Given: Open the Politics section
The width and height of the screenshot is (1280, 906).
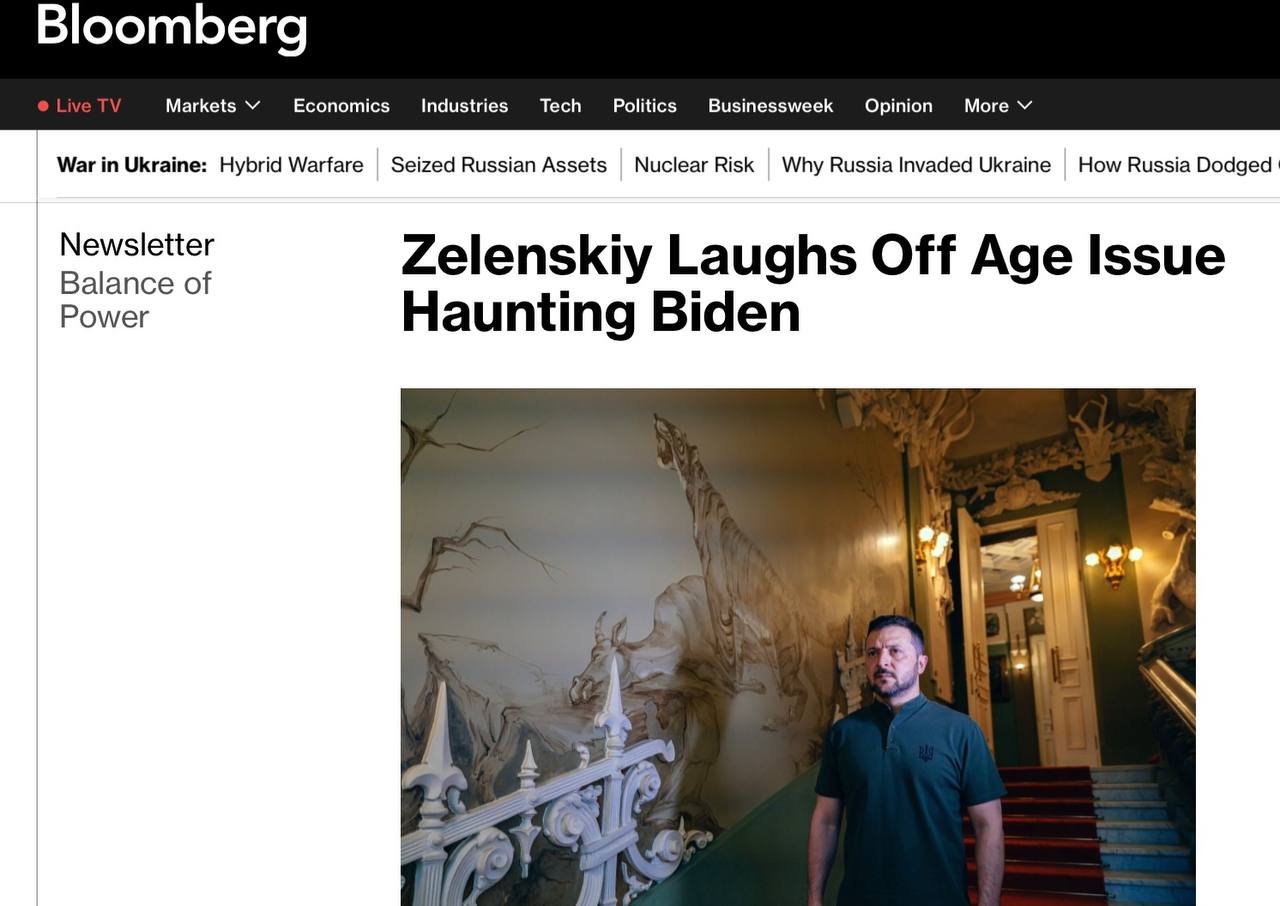Looking at the screenshot, I should 645,106.
